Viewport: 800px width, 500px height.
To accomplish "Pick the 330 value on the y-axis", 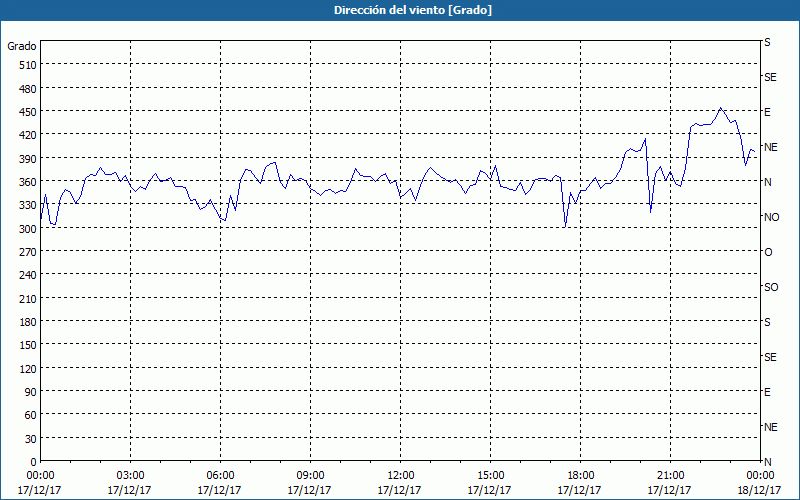I will coord(29,206).
